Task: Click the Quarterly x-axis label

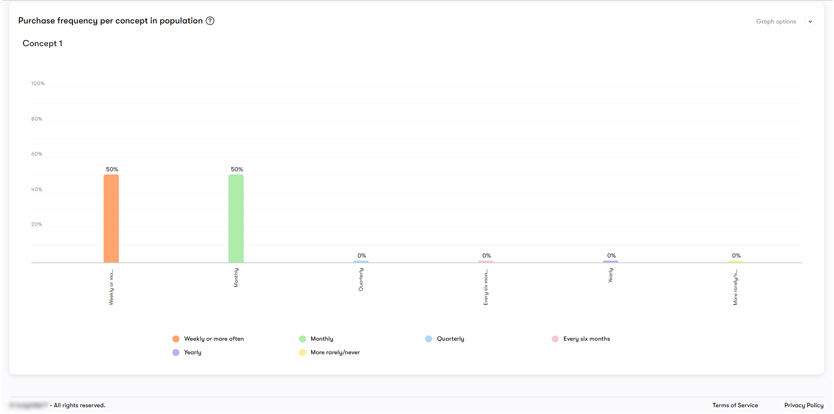Action: pyautogui.click(x=361, y=279)
